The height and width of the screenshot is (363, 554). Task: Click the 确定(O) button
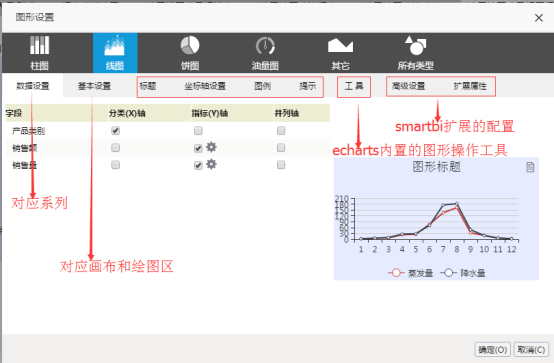pyautogui.click(x=493, y=350)
